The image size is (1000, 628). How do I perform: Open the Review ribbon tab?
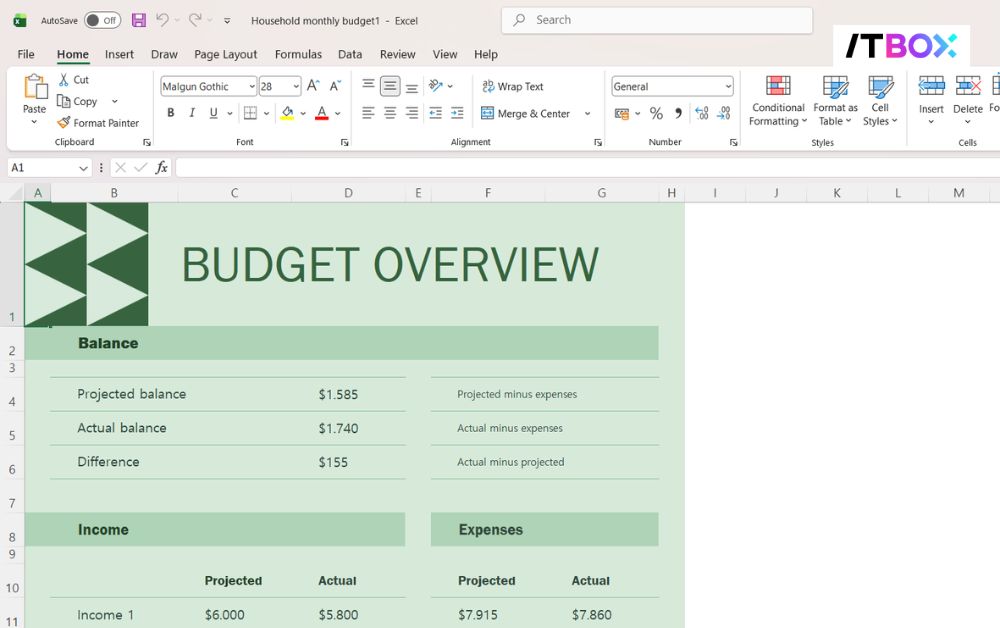[397, 55]
